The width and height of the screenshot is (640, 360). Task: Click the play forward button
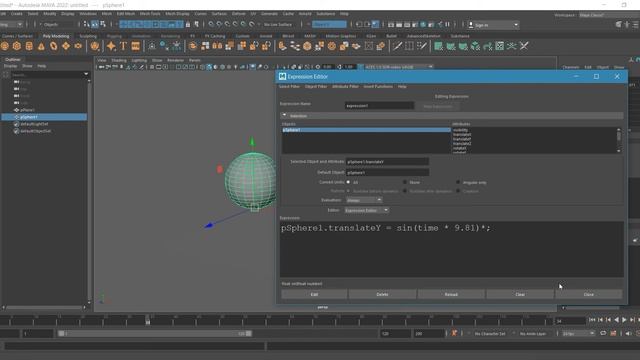coord(624,320)
